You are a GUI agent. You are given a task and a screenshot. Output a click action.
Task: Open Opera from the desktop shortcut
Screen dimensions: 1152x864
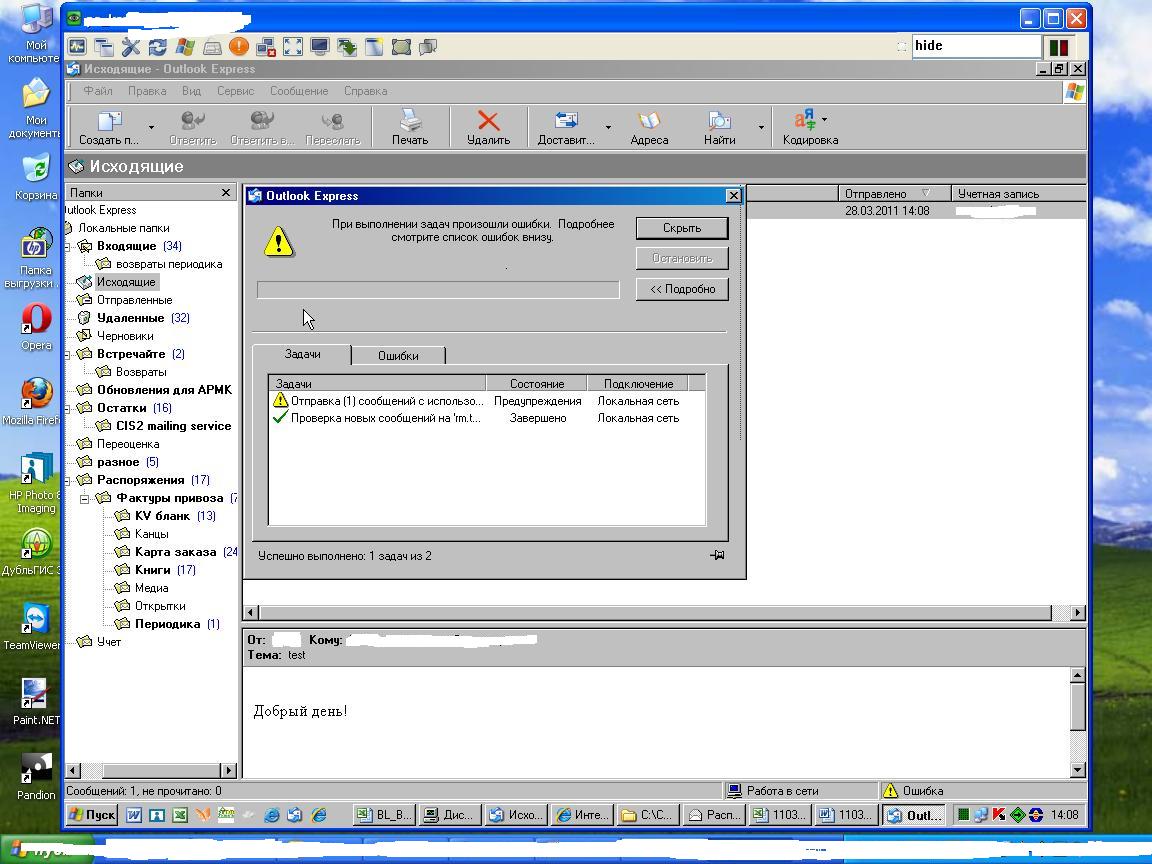[x=35, y=320]
